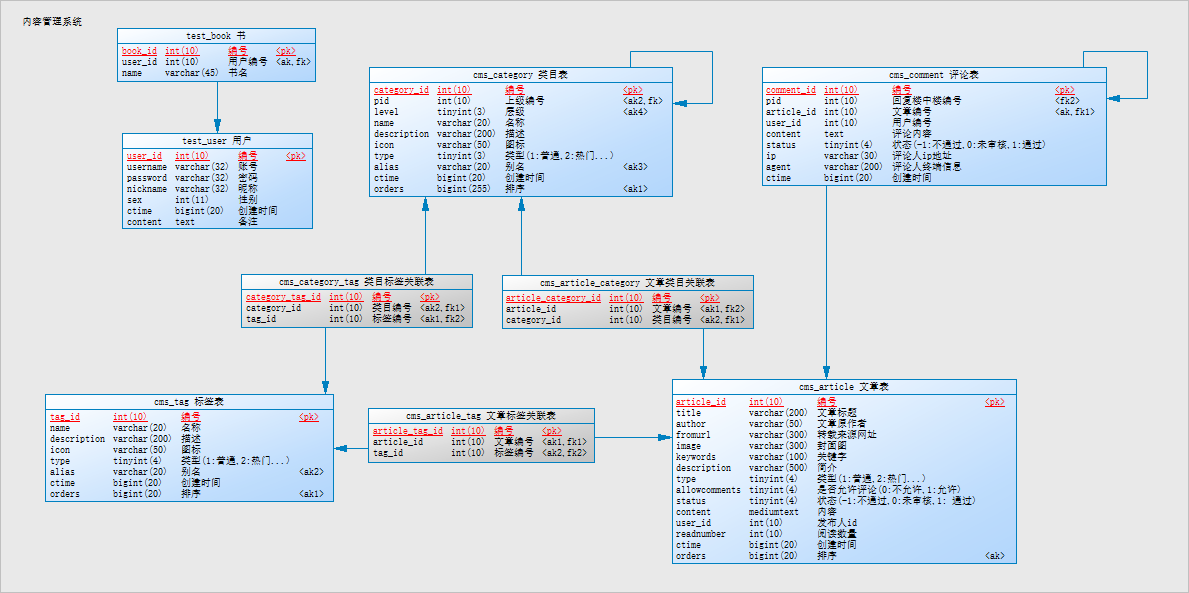The height and width of the screenshot is (593, 1189).
Task: Click the cms_tag table title
Action: [x=189, y=402]
